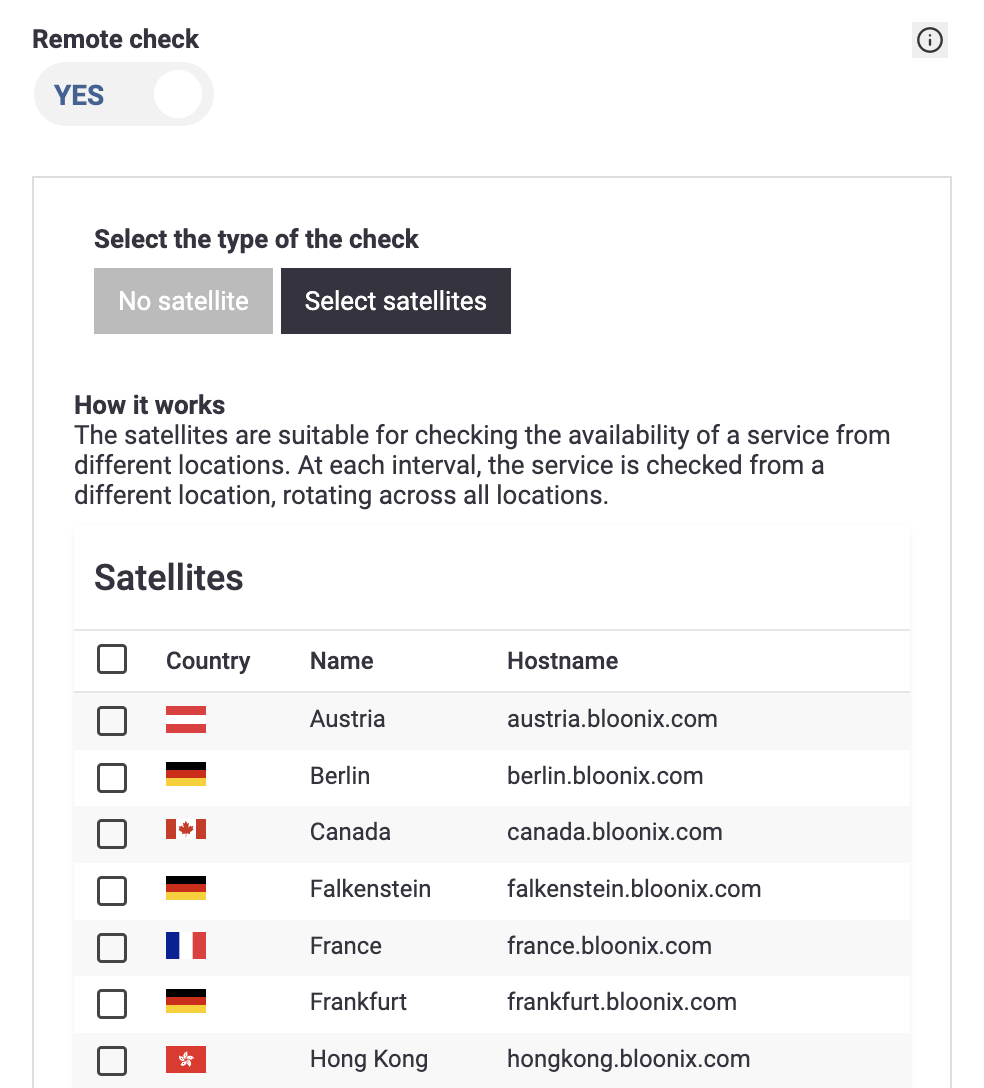Choose the Select satellites option
Image resolution: width=984 pixels, height=1088 pixels.
(x=396, y=301)
